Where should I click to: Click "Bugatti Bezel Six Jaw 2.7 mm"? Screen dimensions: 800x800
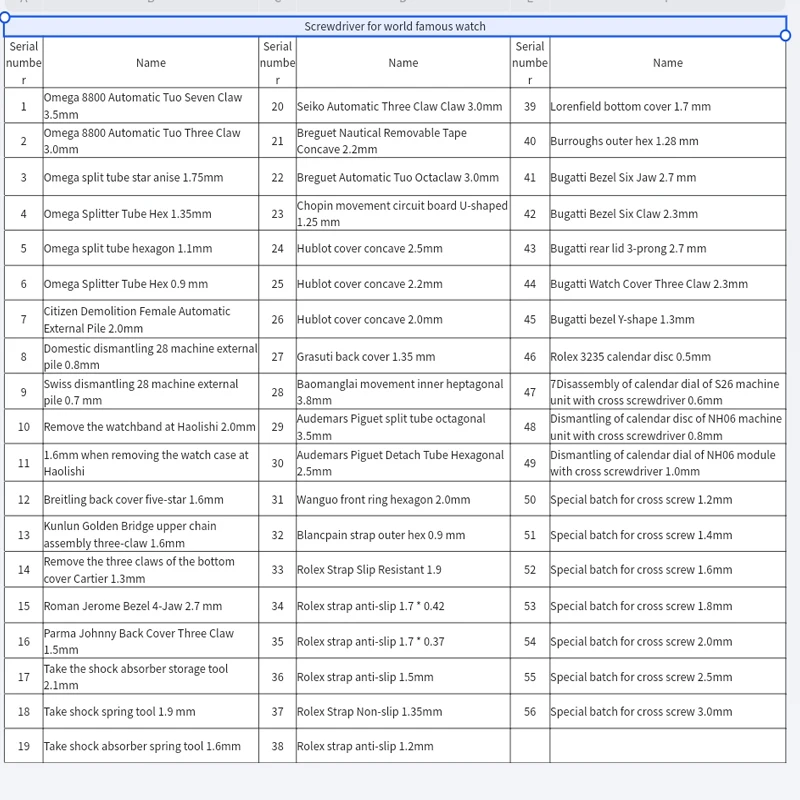click(x=668, y=177)
